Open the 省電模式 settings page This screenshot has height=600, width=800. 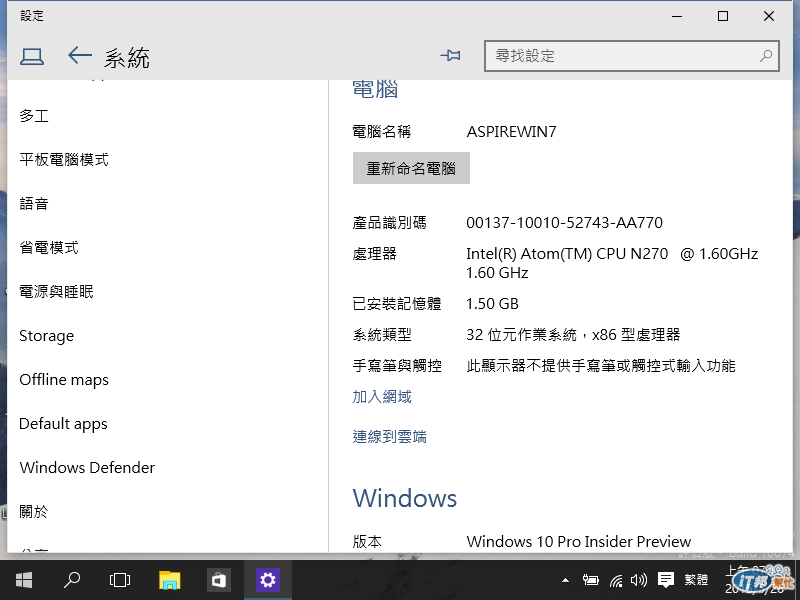tap(49, 247)
